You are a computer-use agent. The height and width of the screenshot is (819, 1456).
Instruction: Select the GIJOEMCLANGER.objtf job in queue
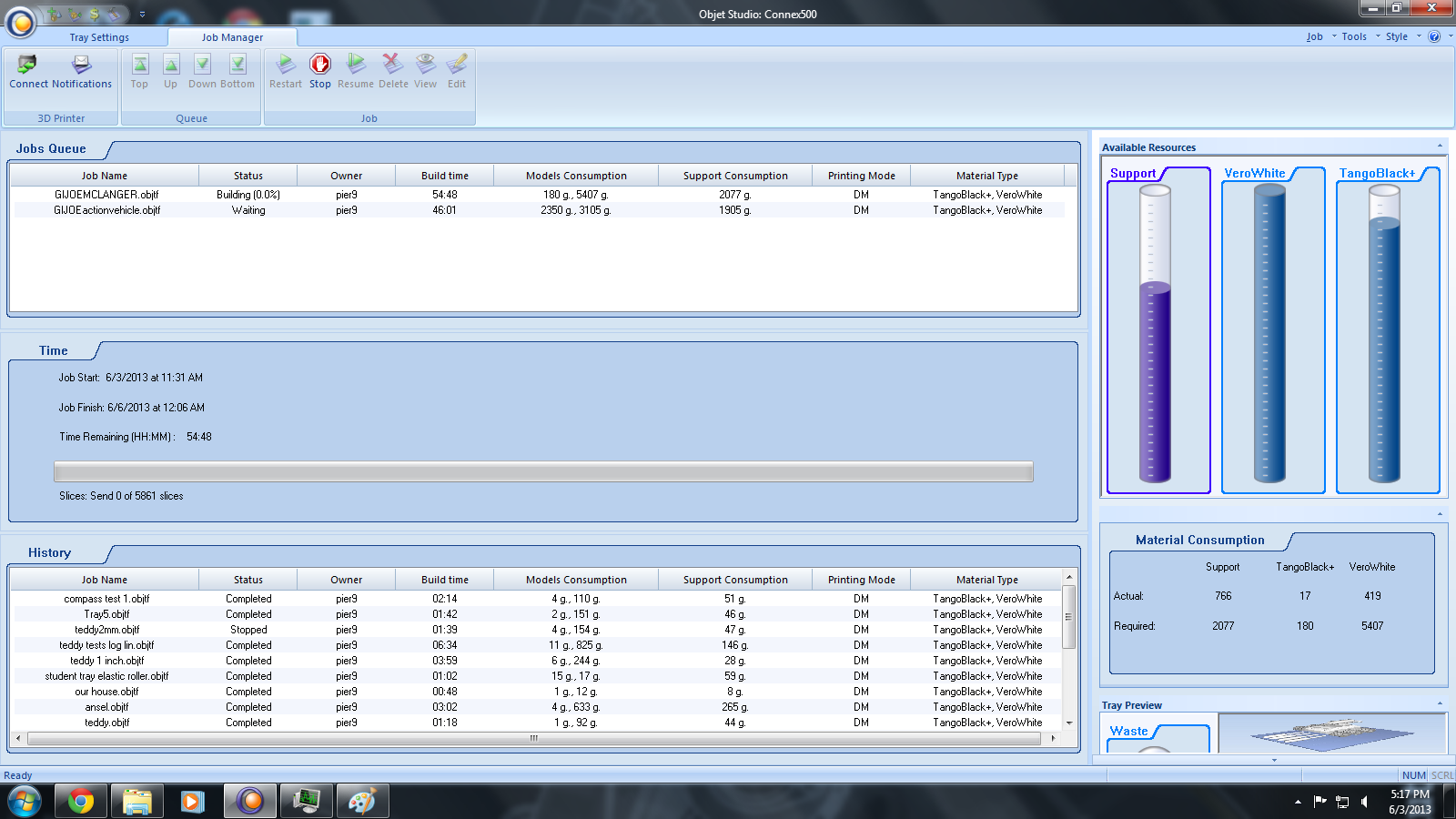537,195
